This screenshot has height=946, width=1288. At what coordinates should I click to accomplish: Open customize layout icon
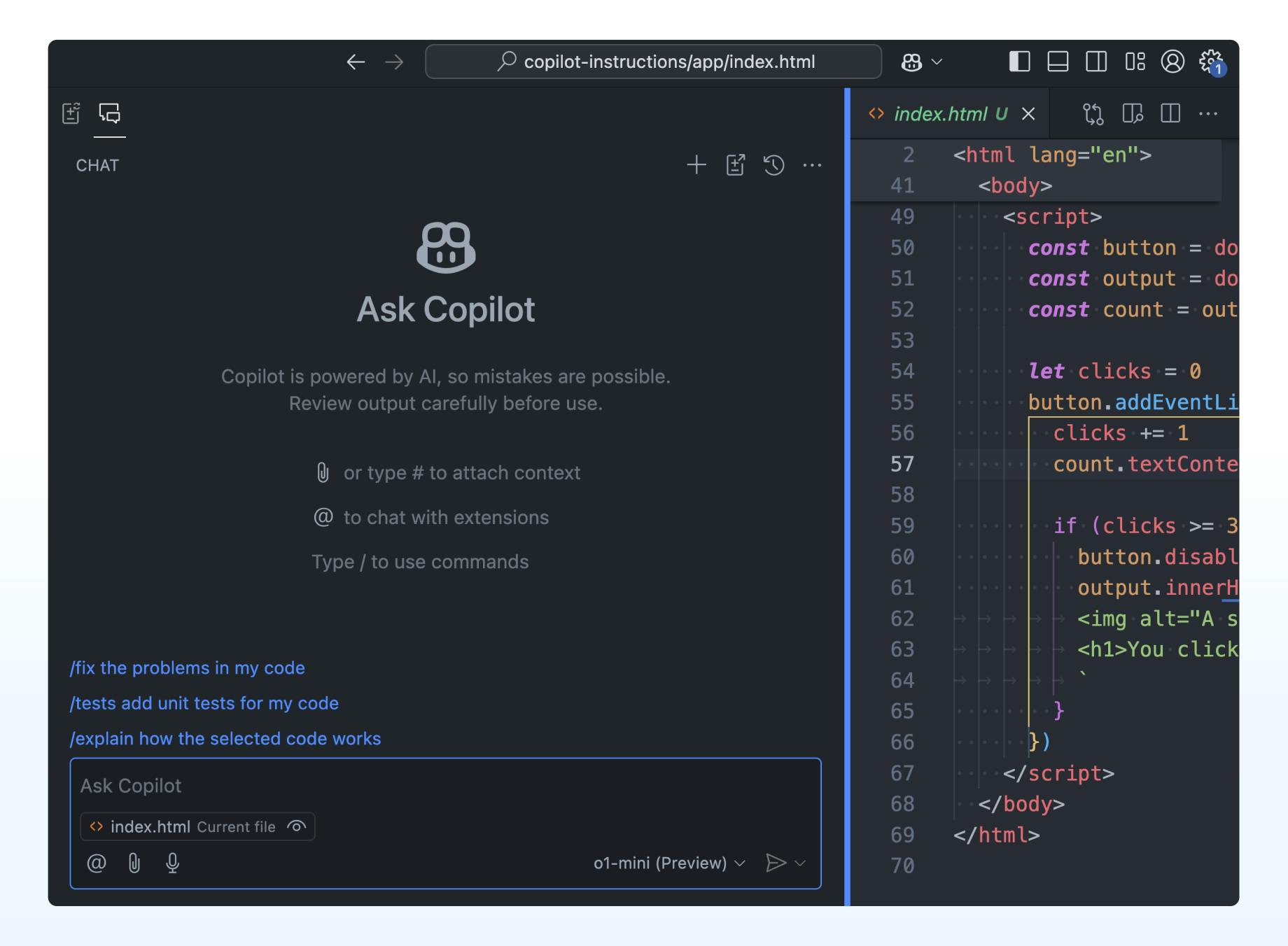tap(1135, 62)
